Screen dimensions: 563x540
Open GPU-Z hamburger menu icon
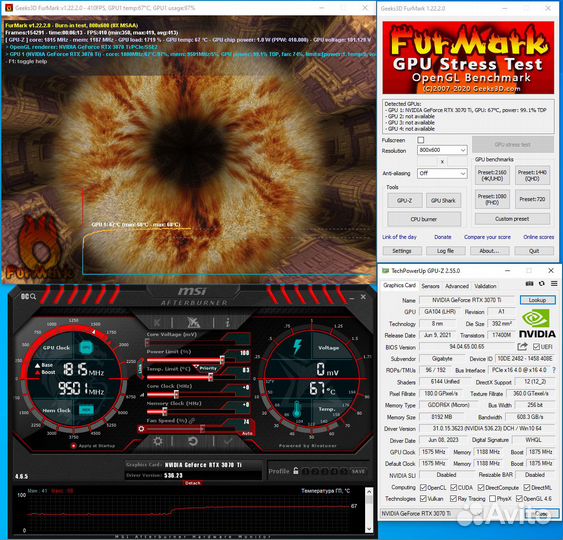coord(554,284)
